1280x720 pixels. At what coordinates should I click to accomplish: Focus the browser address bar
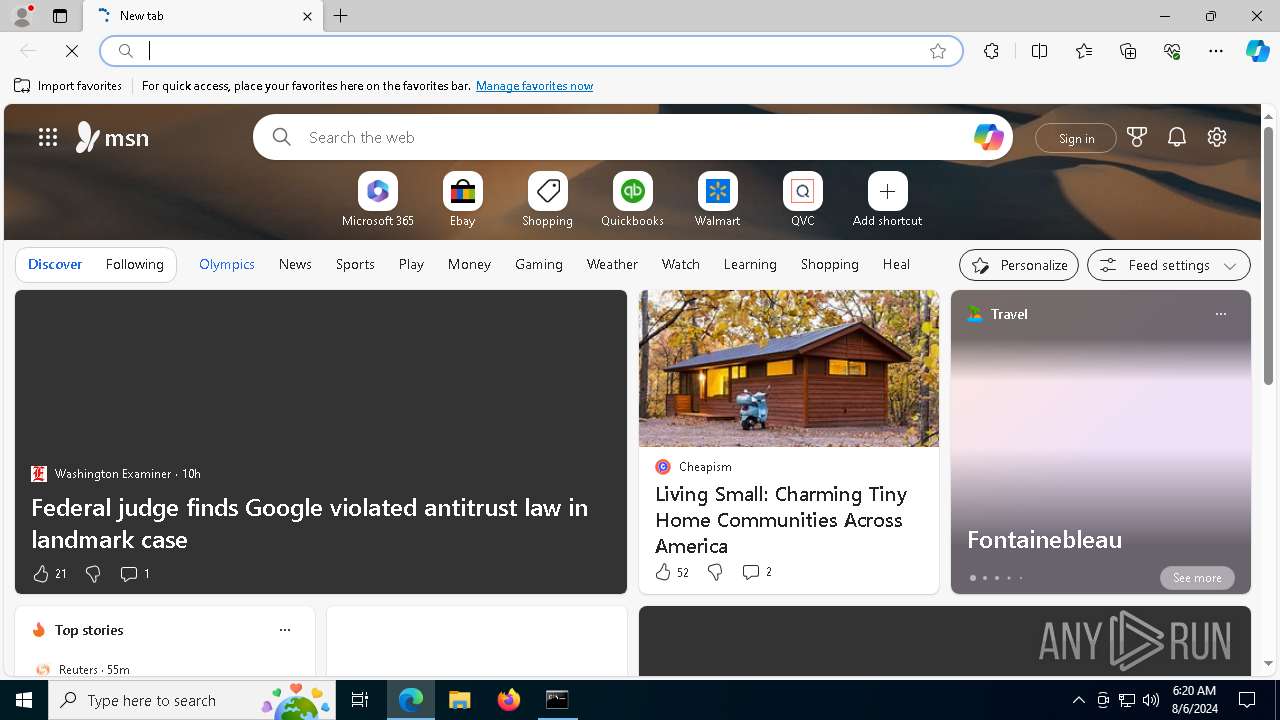click(530, 51)
